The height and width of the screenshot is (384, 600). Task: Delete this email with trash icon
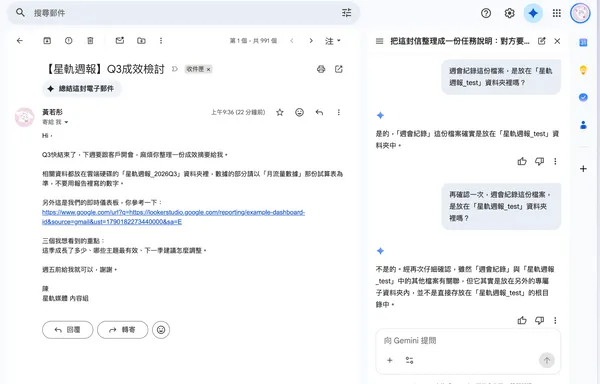(x=90, y=40)
